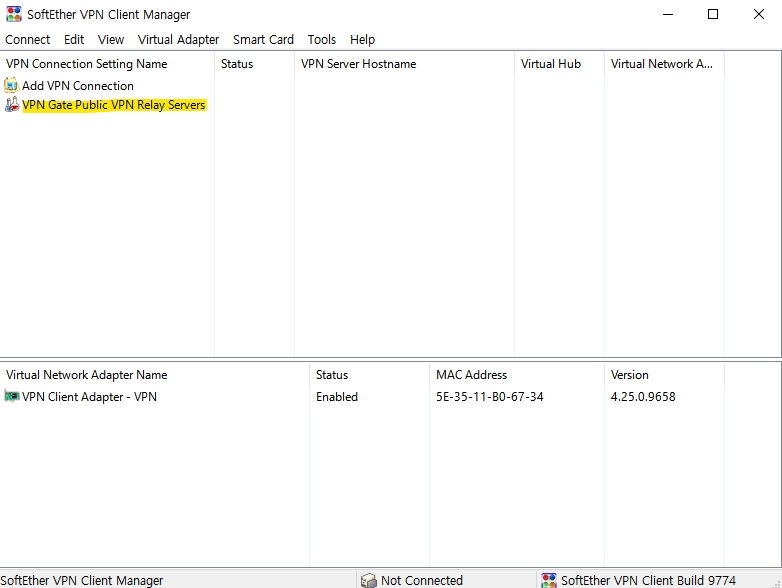Click the Enabled status cell
782x588 pixels.
[x=337, y=396]
